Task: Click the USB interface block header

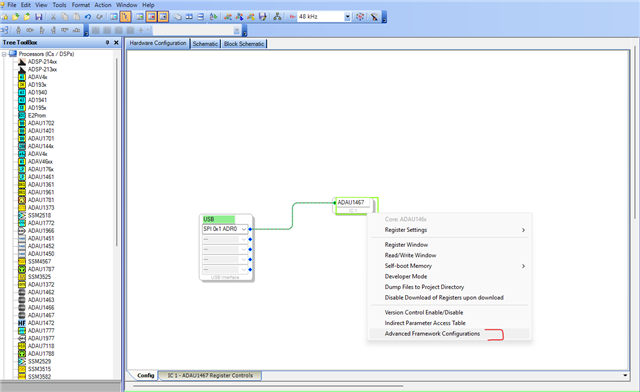Action: pyautogui.click(x=219, y=219)
